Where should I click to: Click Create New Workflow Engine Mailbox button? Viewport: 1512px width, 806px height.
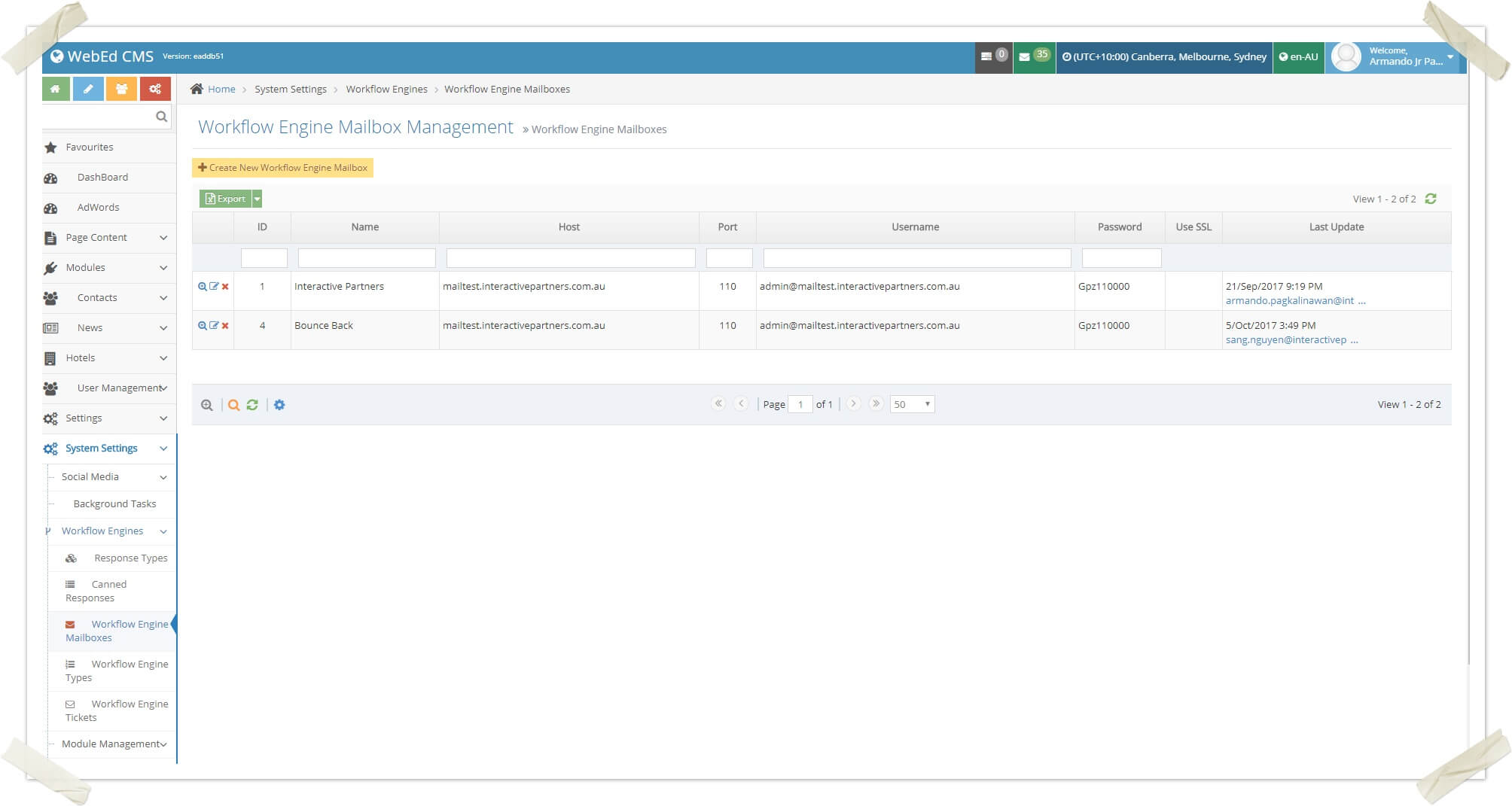(x=282, y=168)
